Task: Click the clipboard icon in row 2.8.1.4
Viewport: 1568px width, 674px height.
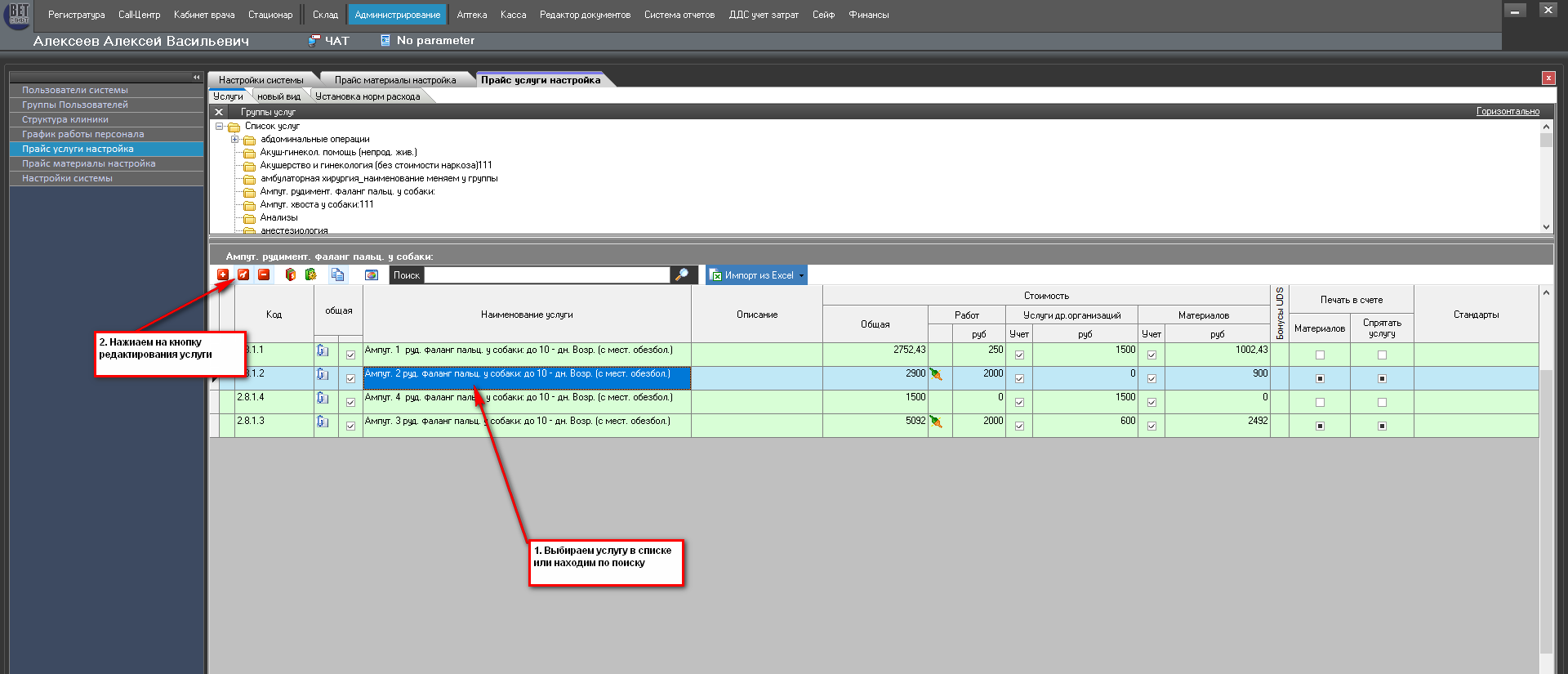Action: point(323,398)
